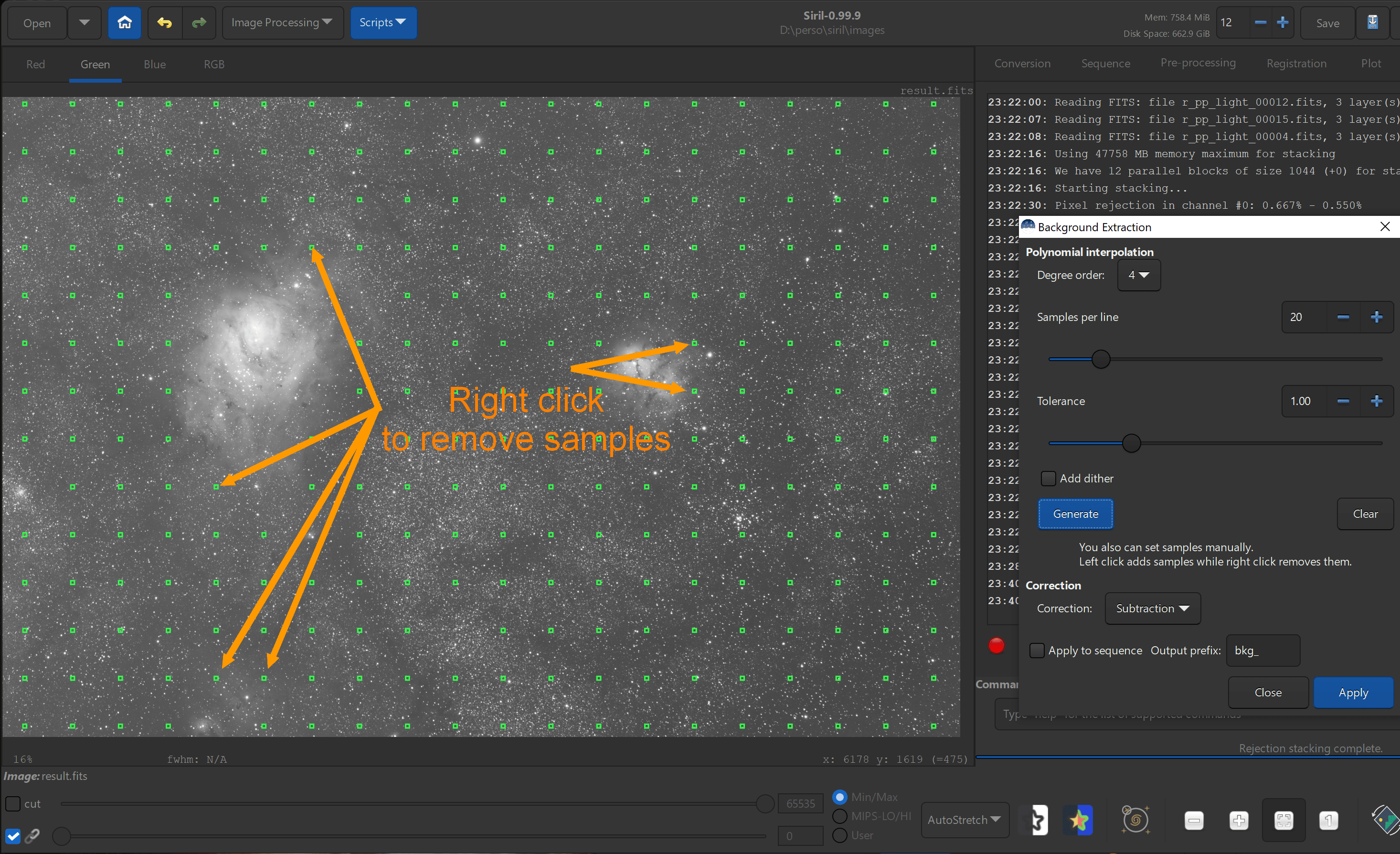Open the Degree order dropdown
1400x854 pixels.
tap(1139, 275)
